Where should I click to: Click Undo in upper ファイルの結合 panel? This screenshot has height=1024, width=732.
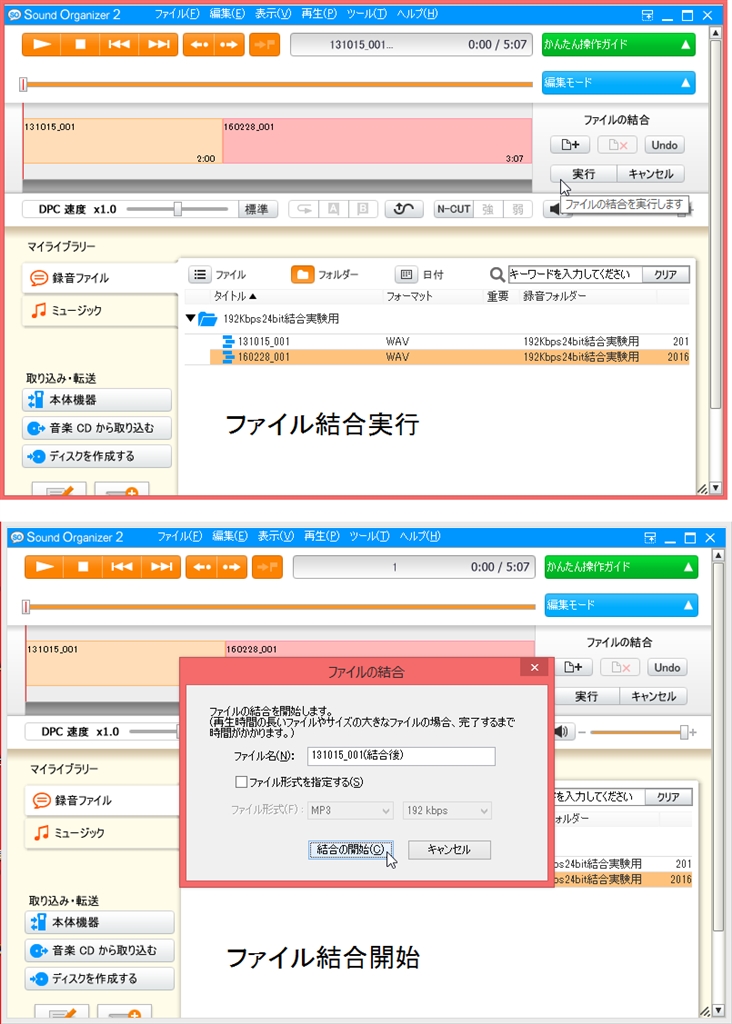pyautogui.click(x=664, y=145)
